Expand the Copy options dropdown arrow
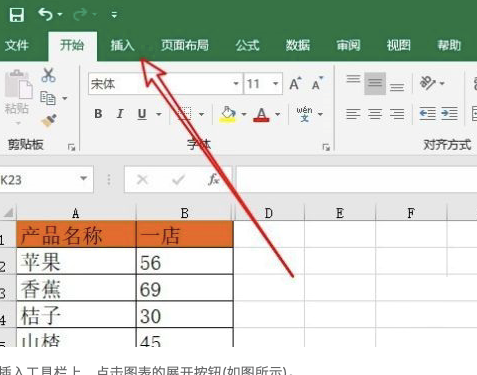477x375 pixels. click(x=65, y=98)
